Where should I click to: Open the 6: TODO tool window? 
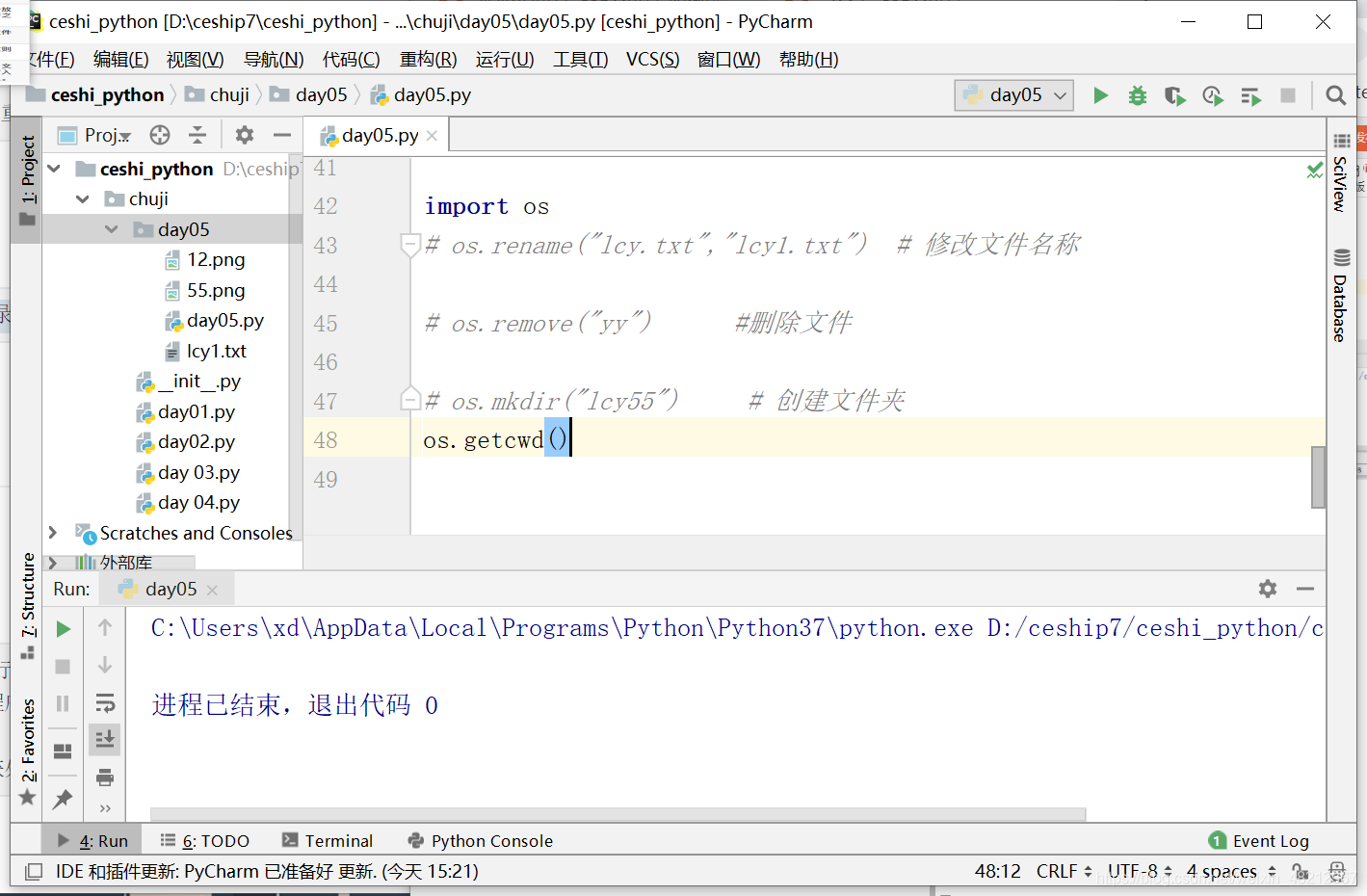[x=205, y=841]
